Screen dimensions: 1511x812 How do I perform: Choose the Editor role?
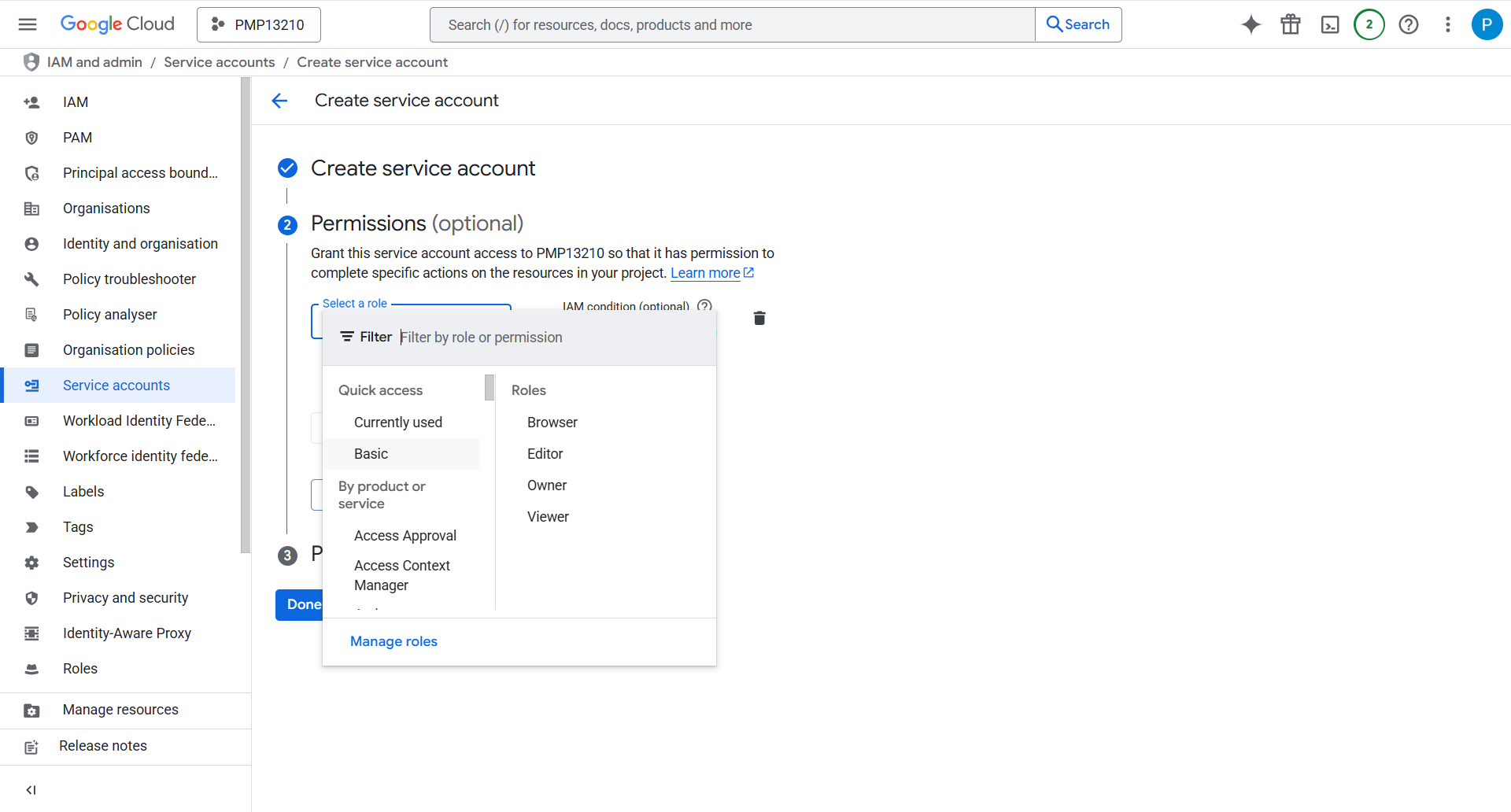[x=545, y=454]
